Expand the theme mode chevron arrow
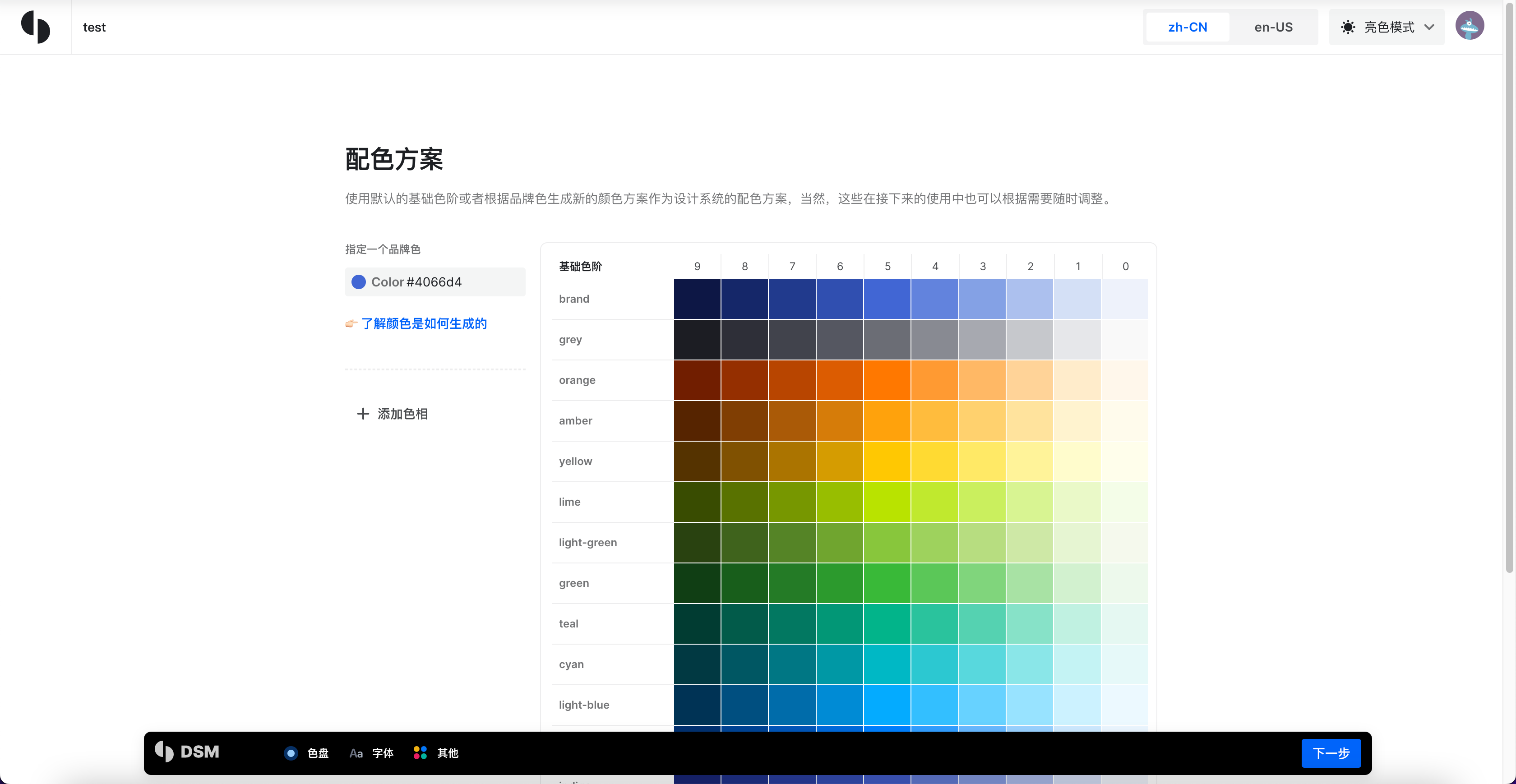Screen dimensions: 1516x784 pyautogui.click(x=1429, y=27)
